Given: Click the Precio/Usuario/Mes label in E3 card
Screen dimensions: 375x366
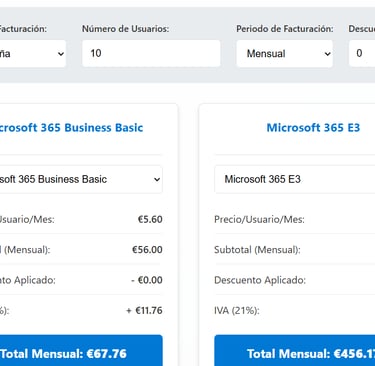Looking at the screenshot, I should 259,219.
